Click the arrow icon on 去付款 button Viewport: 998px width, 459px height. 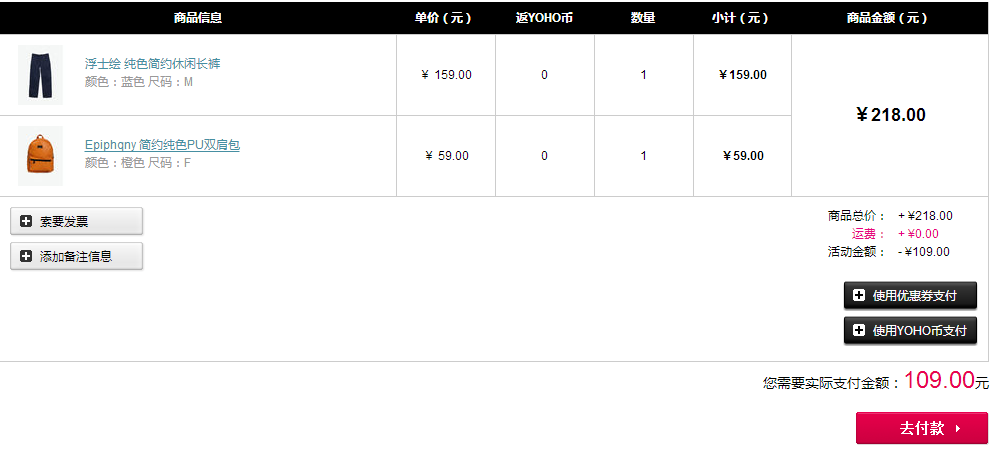pos(959,429)
